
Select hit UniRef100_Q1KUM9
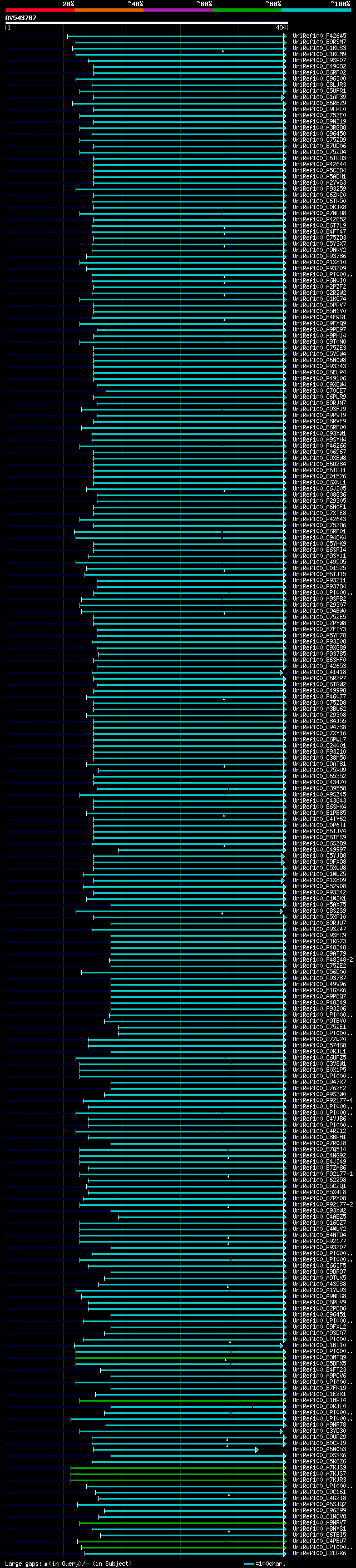coord(319,54)
